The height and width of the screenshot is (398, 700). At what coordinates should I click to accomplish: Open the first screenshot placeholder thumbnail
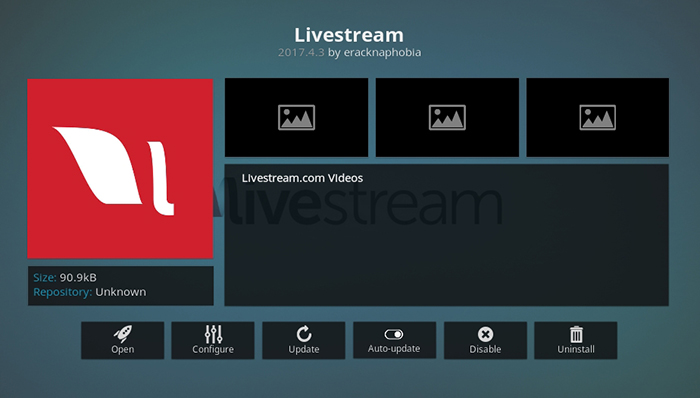tap(296, 117)
